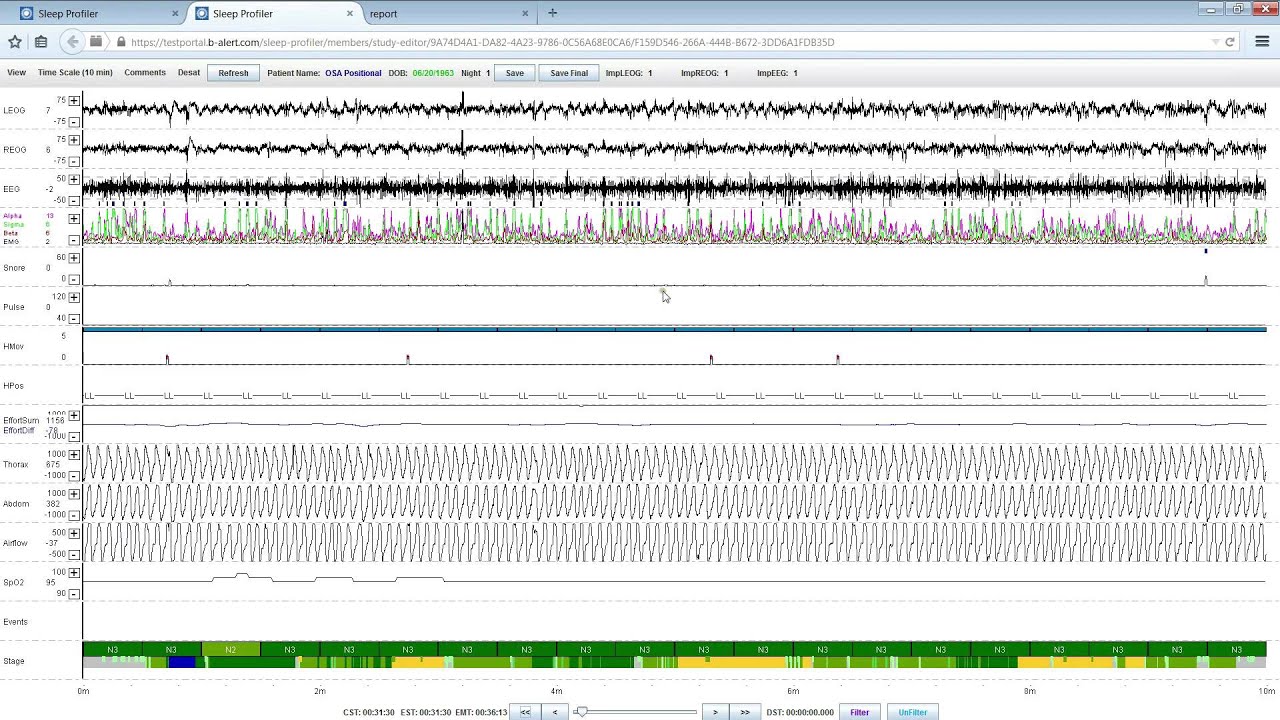Viewport: 1280px width, 720px height.
Task: Decrease Thorax channel scale with minus button
Action: pyautogui.click(x=74, y=476)
